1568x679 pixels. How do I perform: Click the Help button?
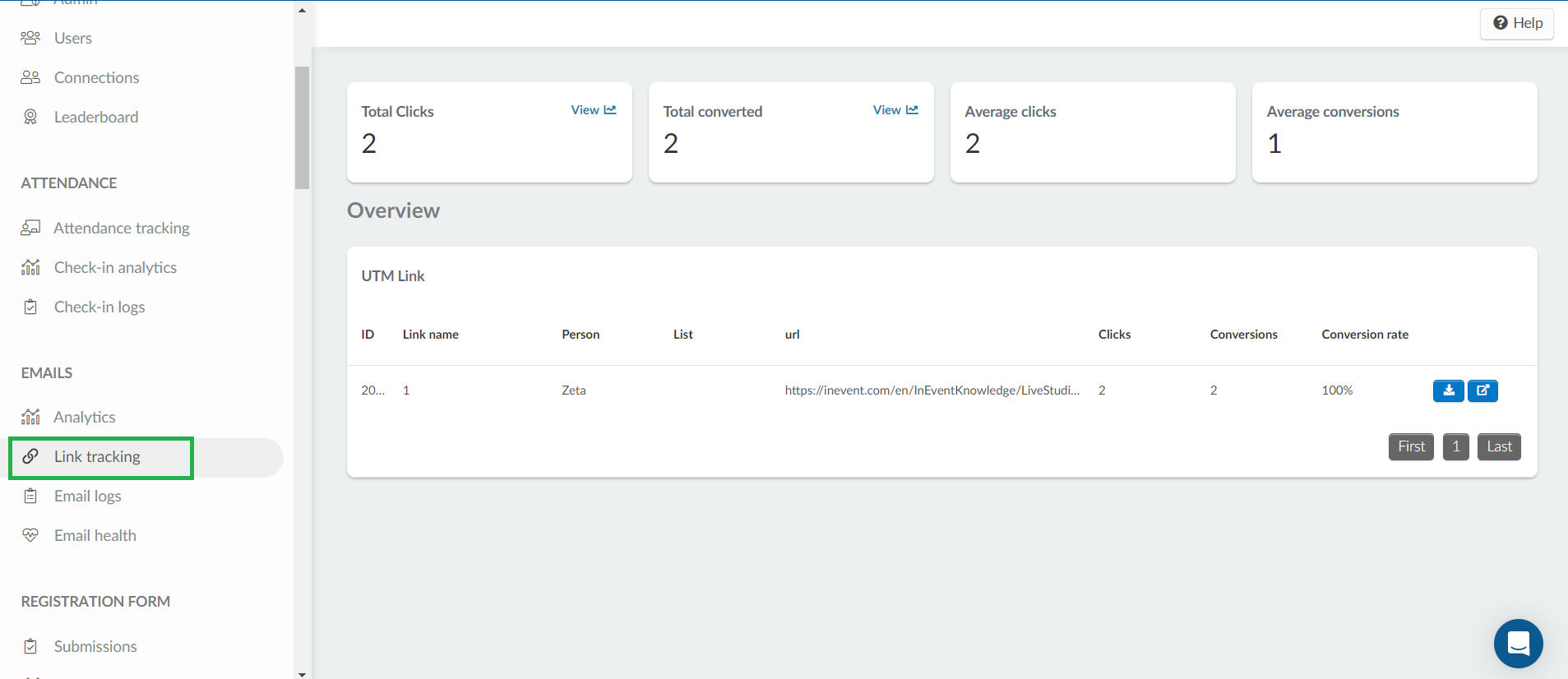tap(1517, 23)
